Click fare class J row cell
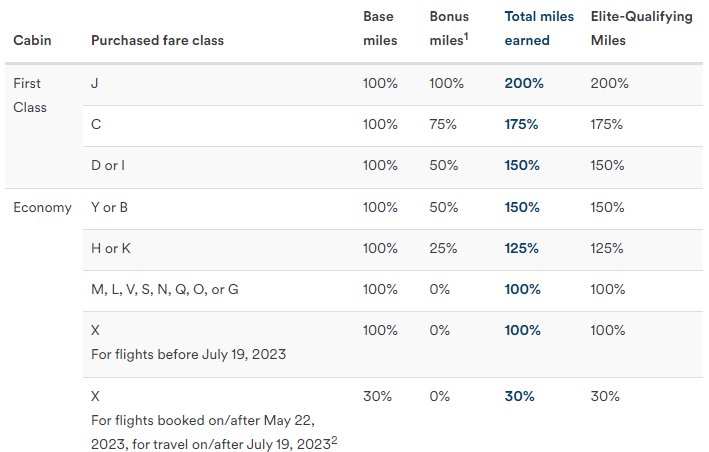 (x=95, y=84)
